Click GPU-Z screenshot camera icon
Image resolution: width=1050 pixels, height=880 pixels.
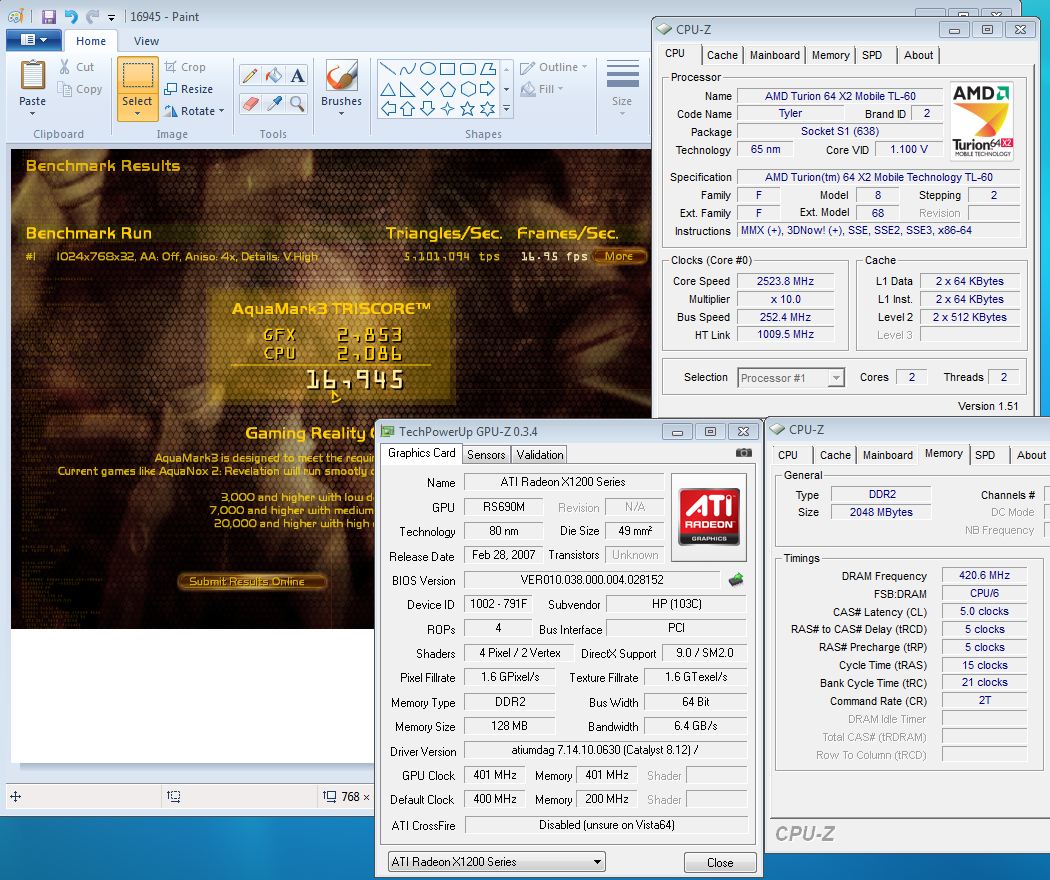tap(744, 453)
